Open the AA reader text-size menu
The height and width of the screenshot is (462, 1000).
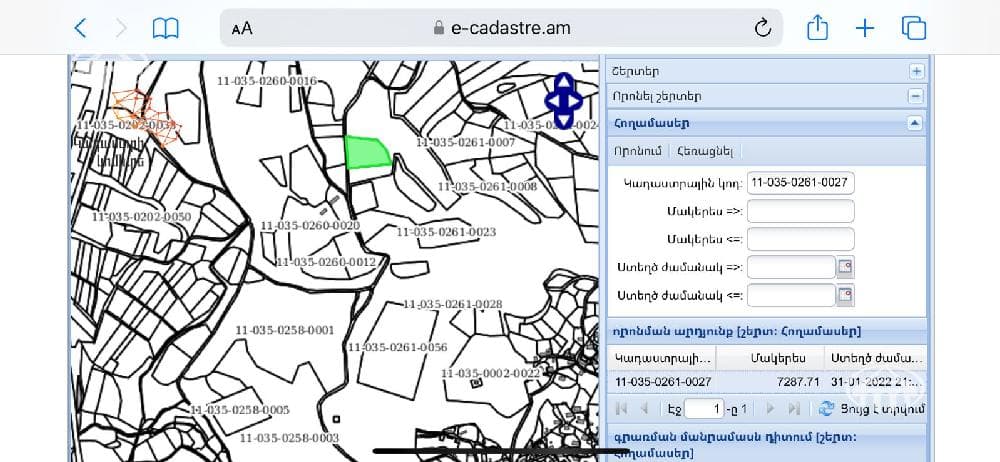pyautogui.click(x=242, y=29)
